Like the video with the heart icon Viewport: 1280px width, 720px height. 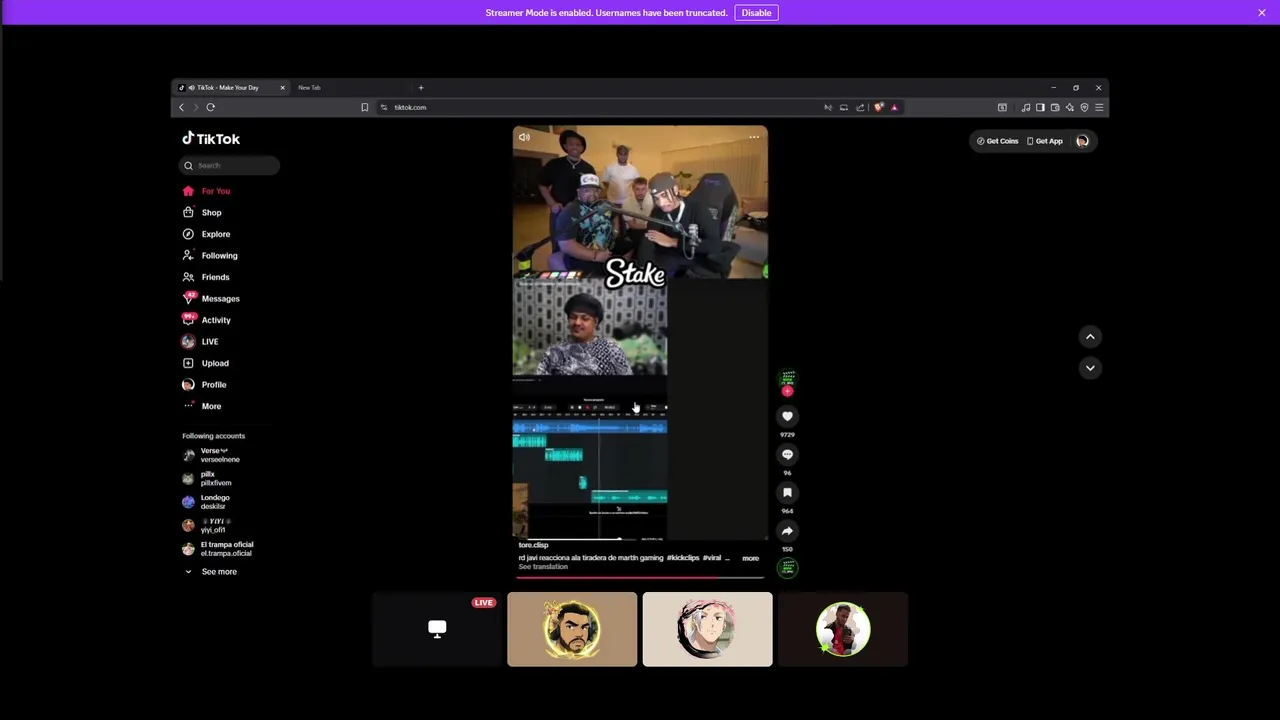787,416
